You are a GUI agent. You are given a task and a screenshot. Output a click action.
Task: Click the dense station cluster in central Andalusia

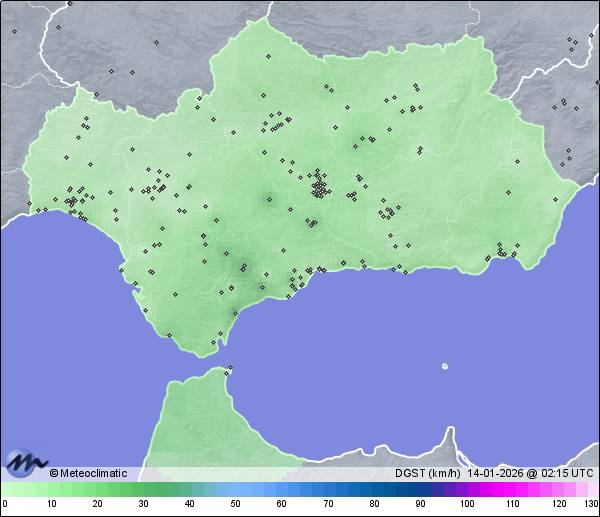point(319,187)
